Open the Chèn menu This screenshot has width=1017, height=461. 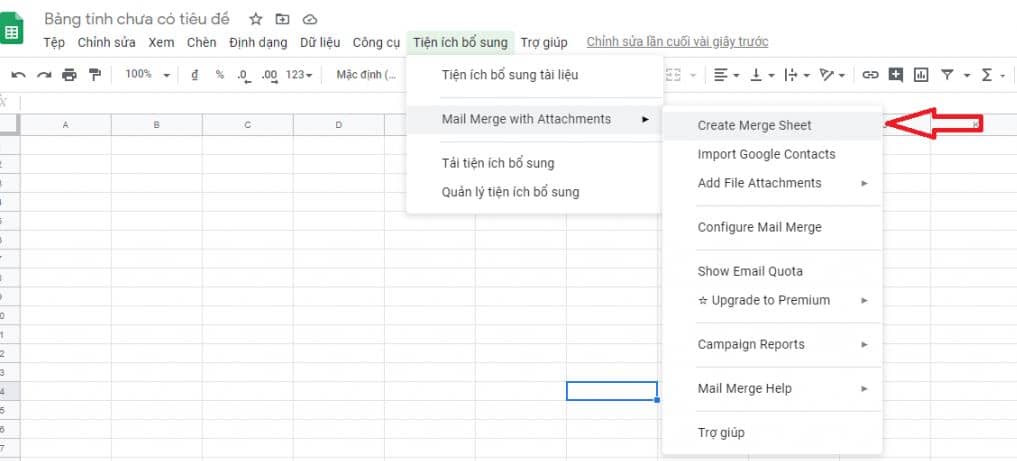click(201, 43)
